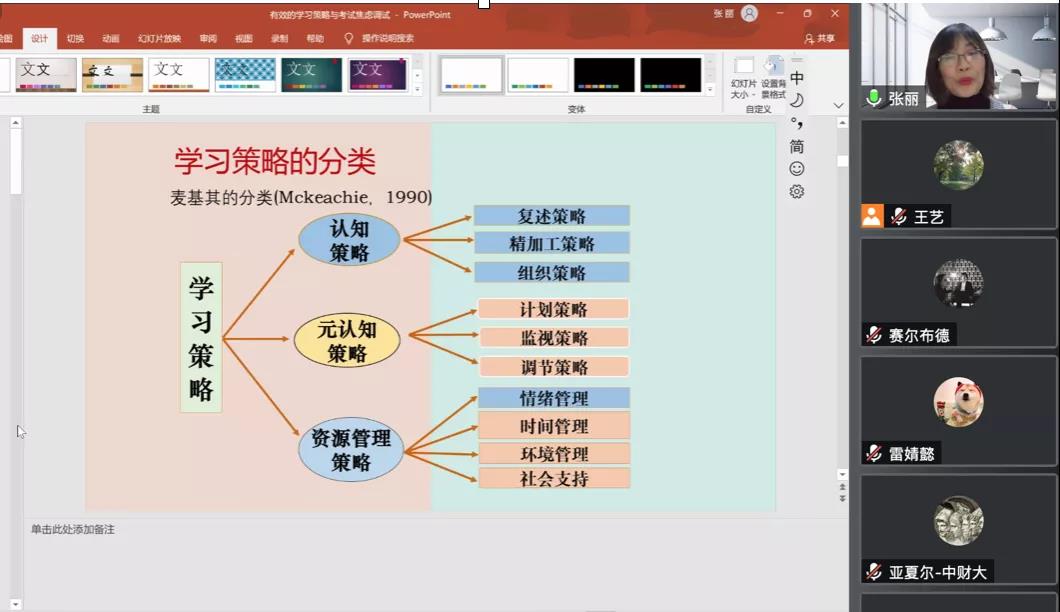1060x612 pixels.
Task: Click 张丽's active microphone icon
Action: pos(873,99)
